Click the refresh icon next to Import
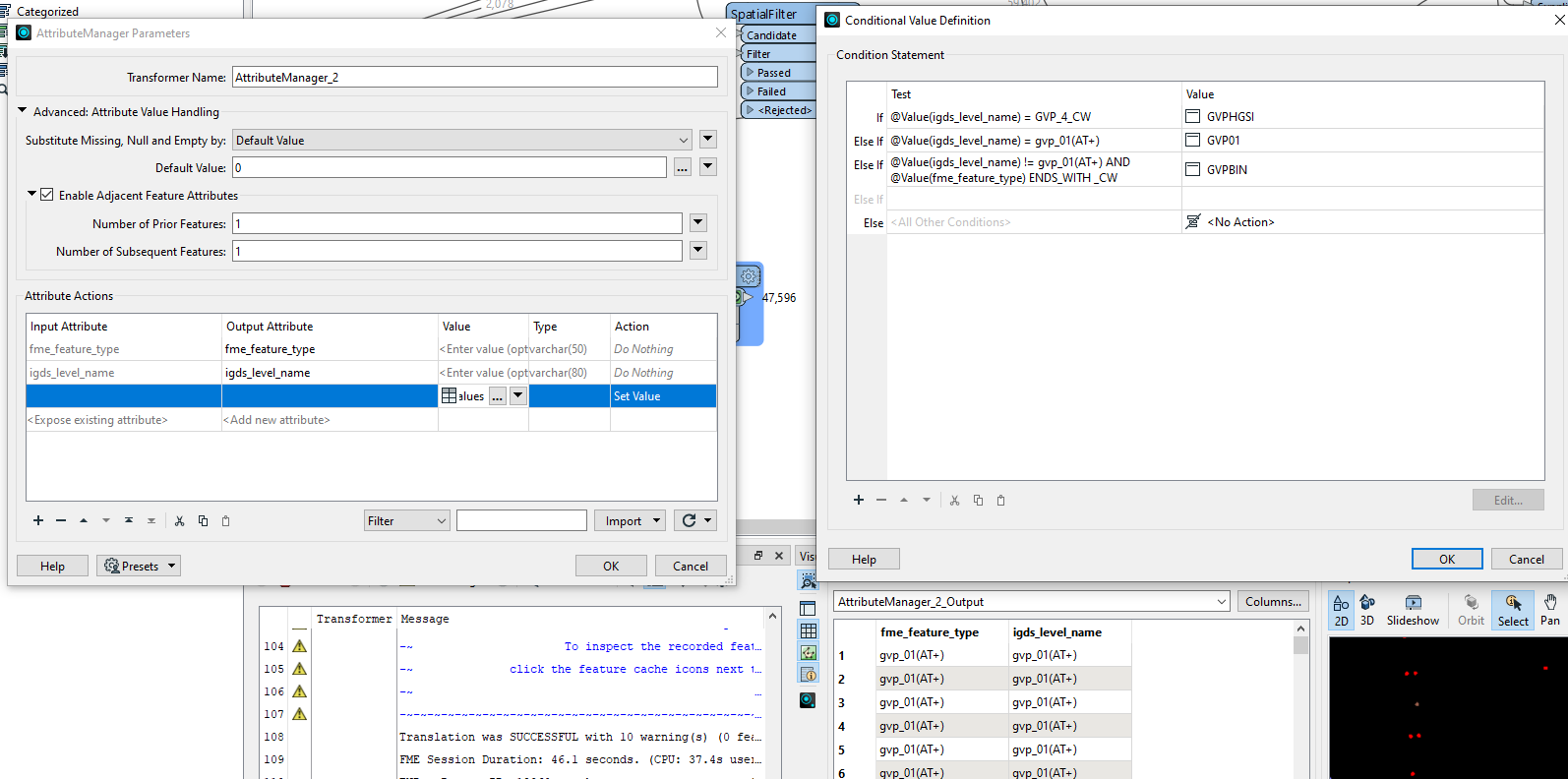 (690, 521)
